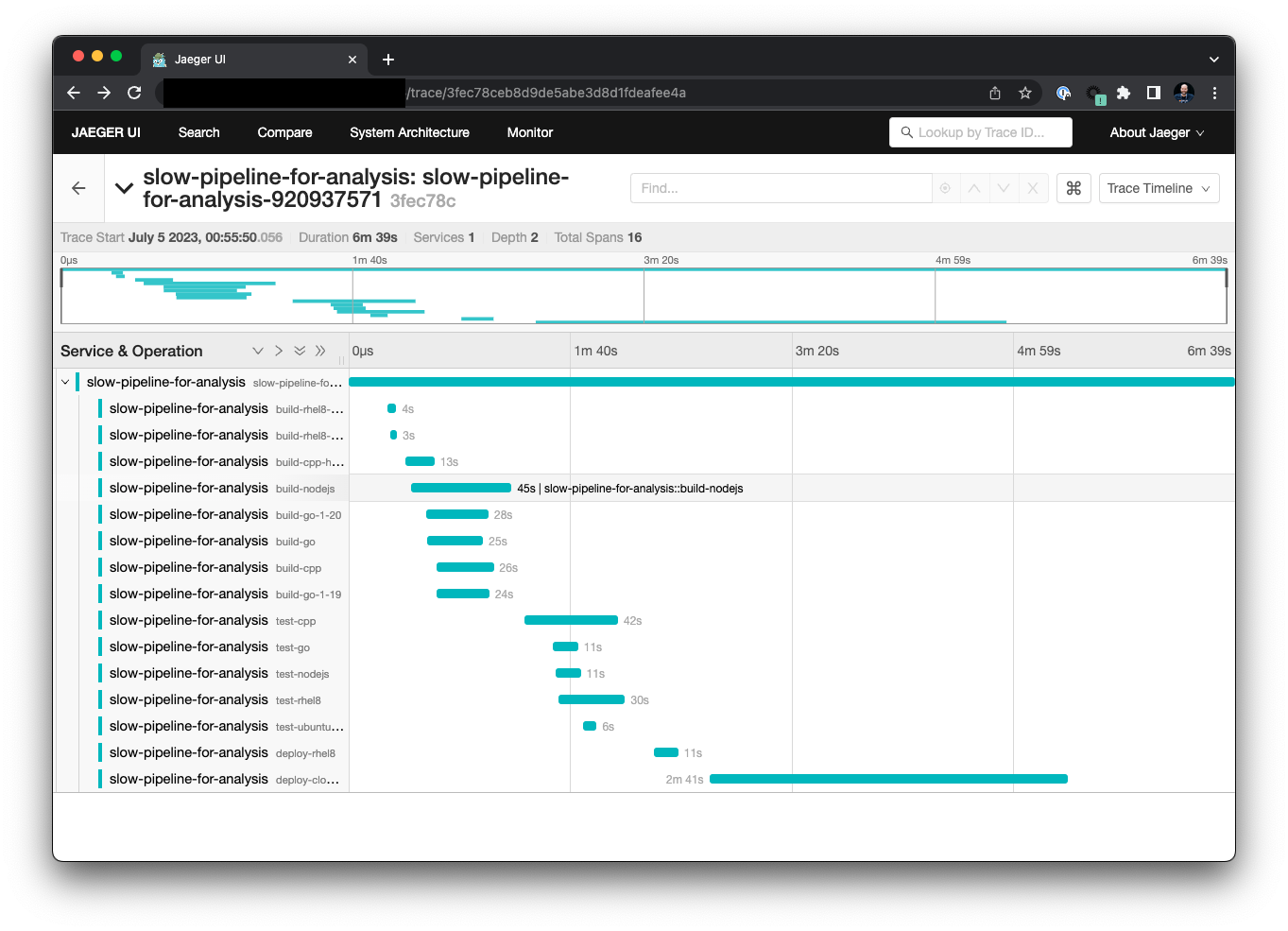Image resolution: width=1288 pixels, height=931 pixels.
Task: Go back to search results arrow
Action: pyautogui.click(x=78, y=188)
